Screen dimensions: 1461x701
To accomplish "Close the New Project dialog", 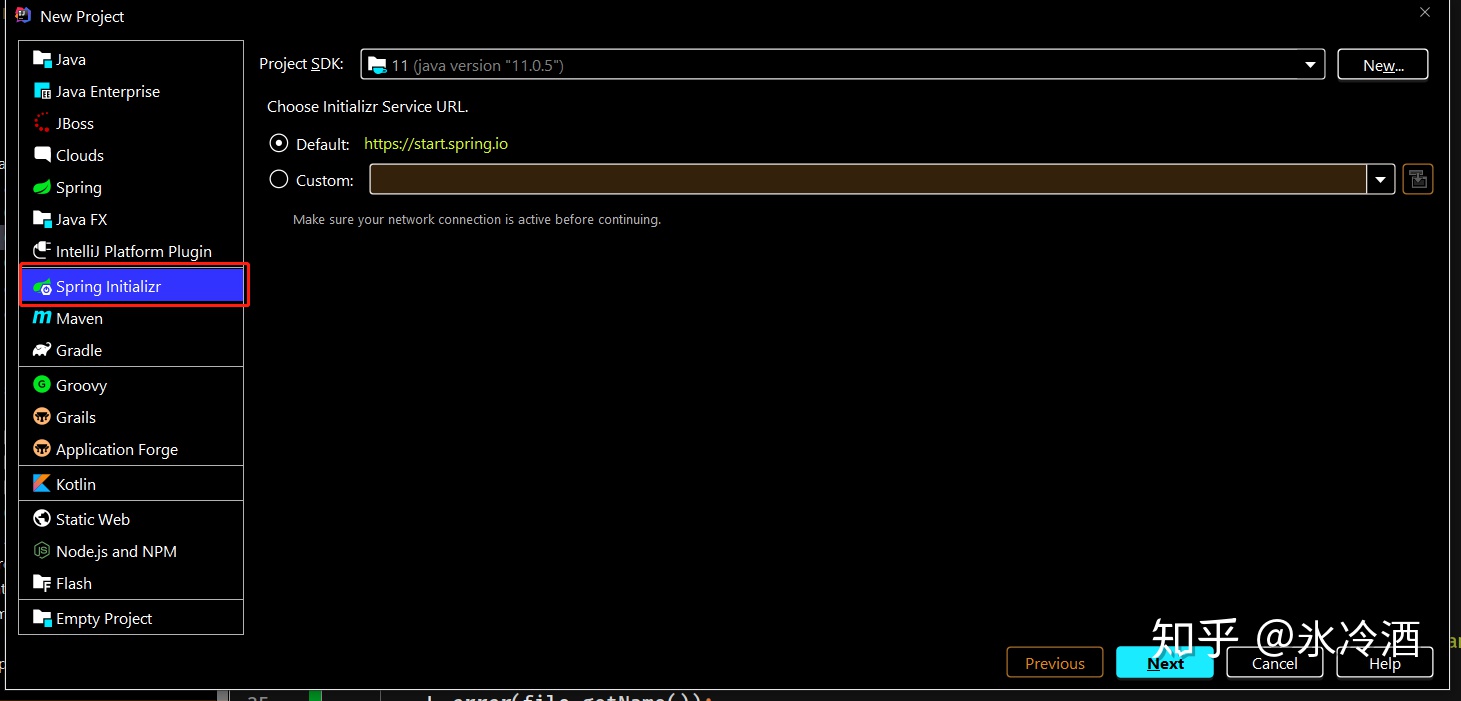I will coord(1425,12).
